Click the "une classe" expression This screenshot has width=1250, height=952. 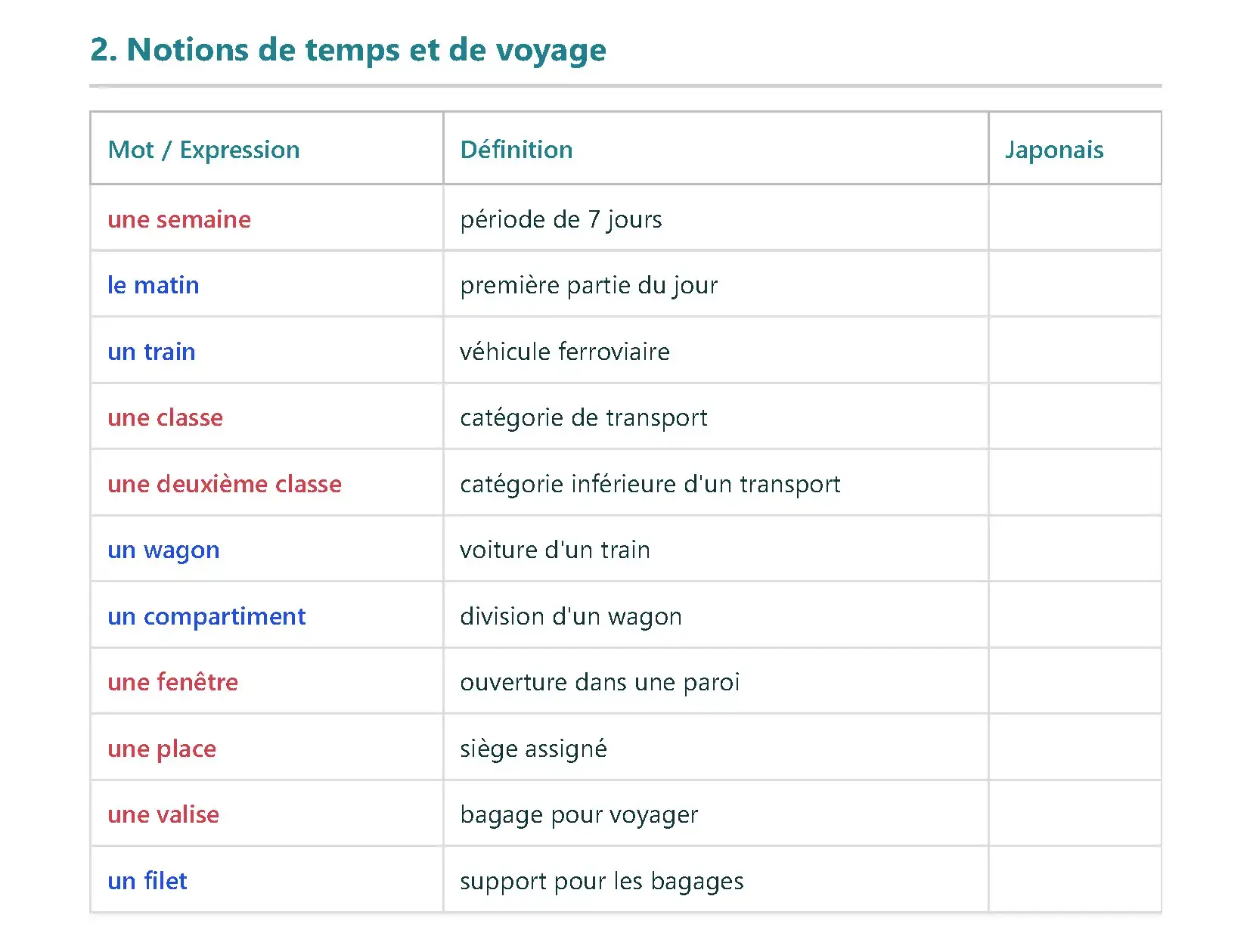coord(166,417)
